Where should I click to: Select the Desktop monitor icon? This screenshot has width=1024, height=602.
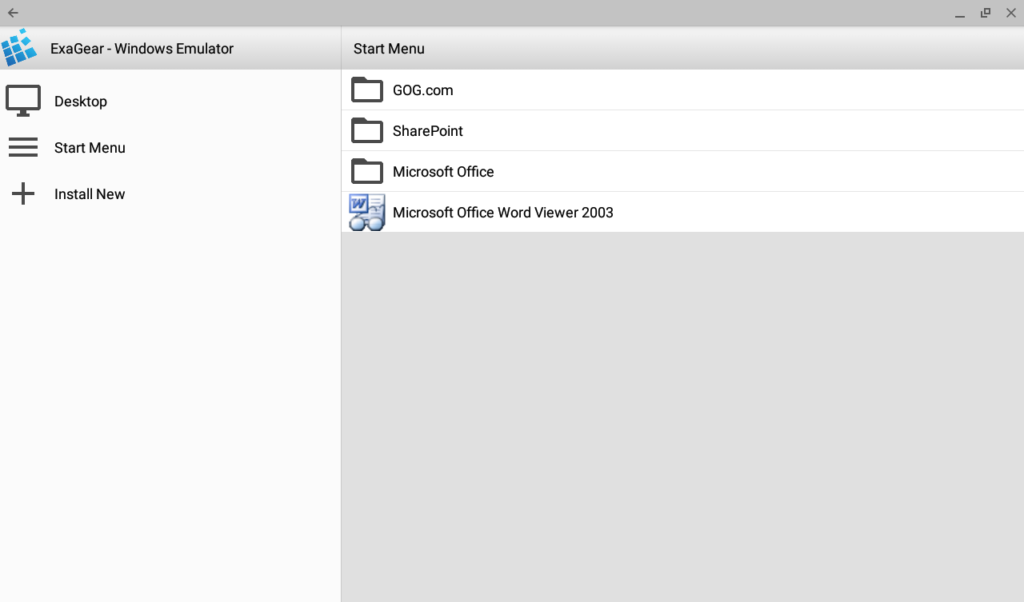[x=23, y=100]
